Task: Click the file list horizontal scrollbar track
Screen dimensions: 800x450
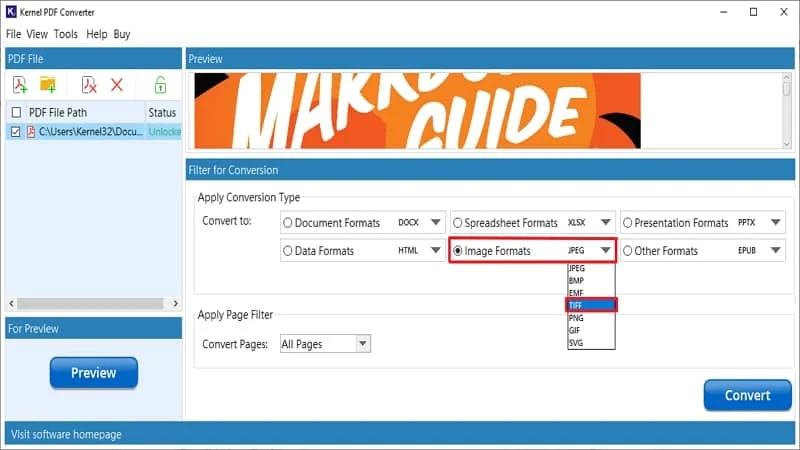Action: [x=90, y=304]
